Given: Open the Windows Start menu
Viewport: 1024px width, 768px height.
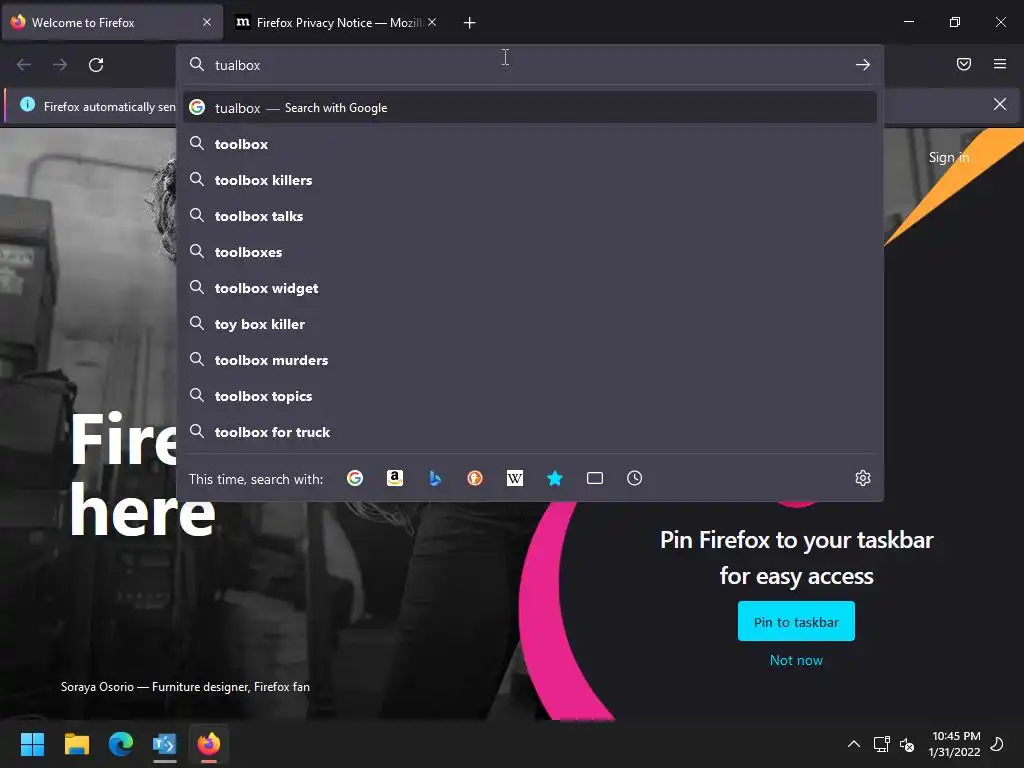Looking at the screenshot, I should click(32, 744).
